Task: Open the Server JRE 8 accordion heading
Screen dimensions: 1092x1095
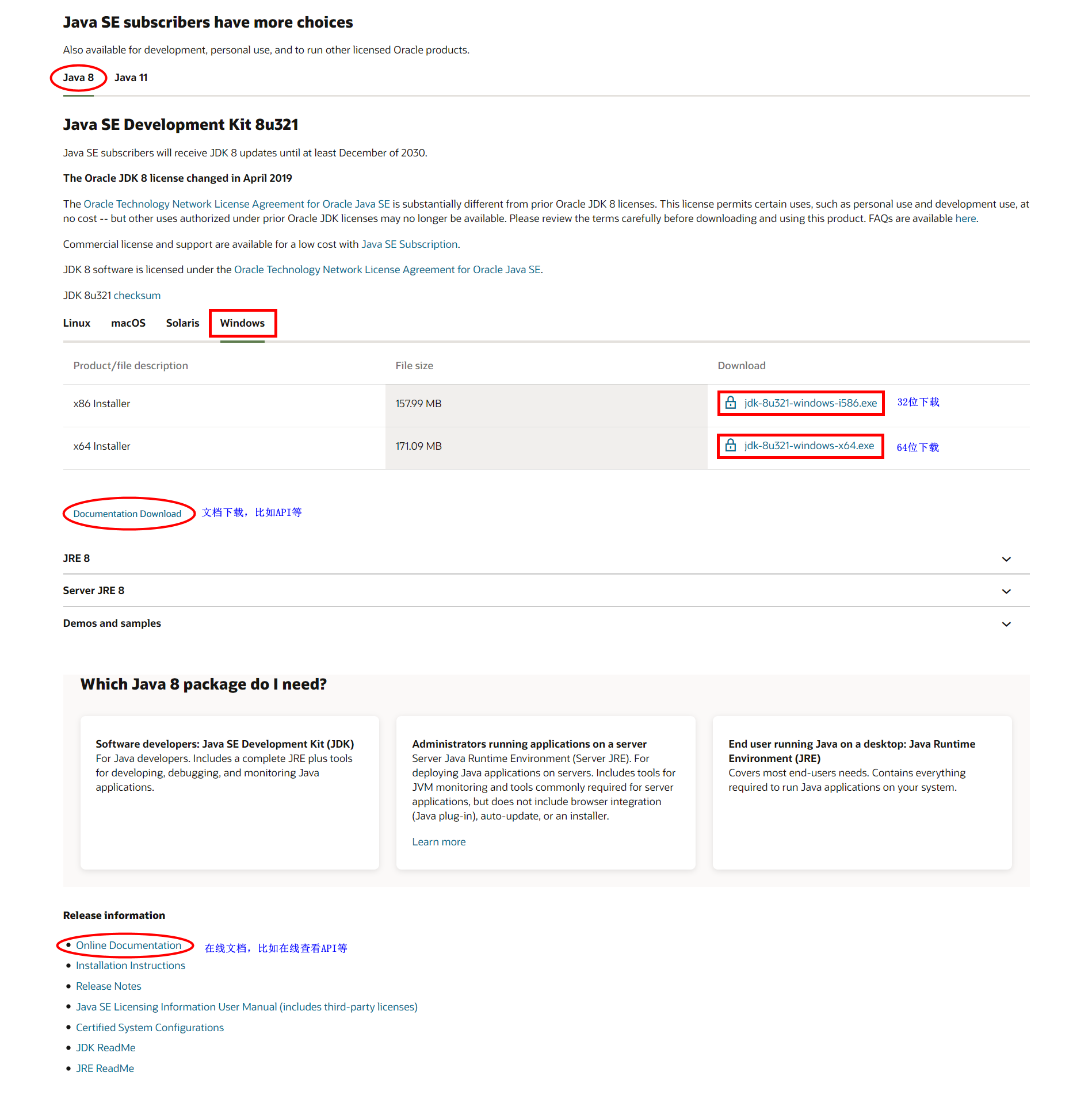Action: pos(94,591)
